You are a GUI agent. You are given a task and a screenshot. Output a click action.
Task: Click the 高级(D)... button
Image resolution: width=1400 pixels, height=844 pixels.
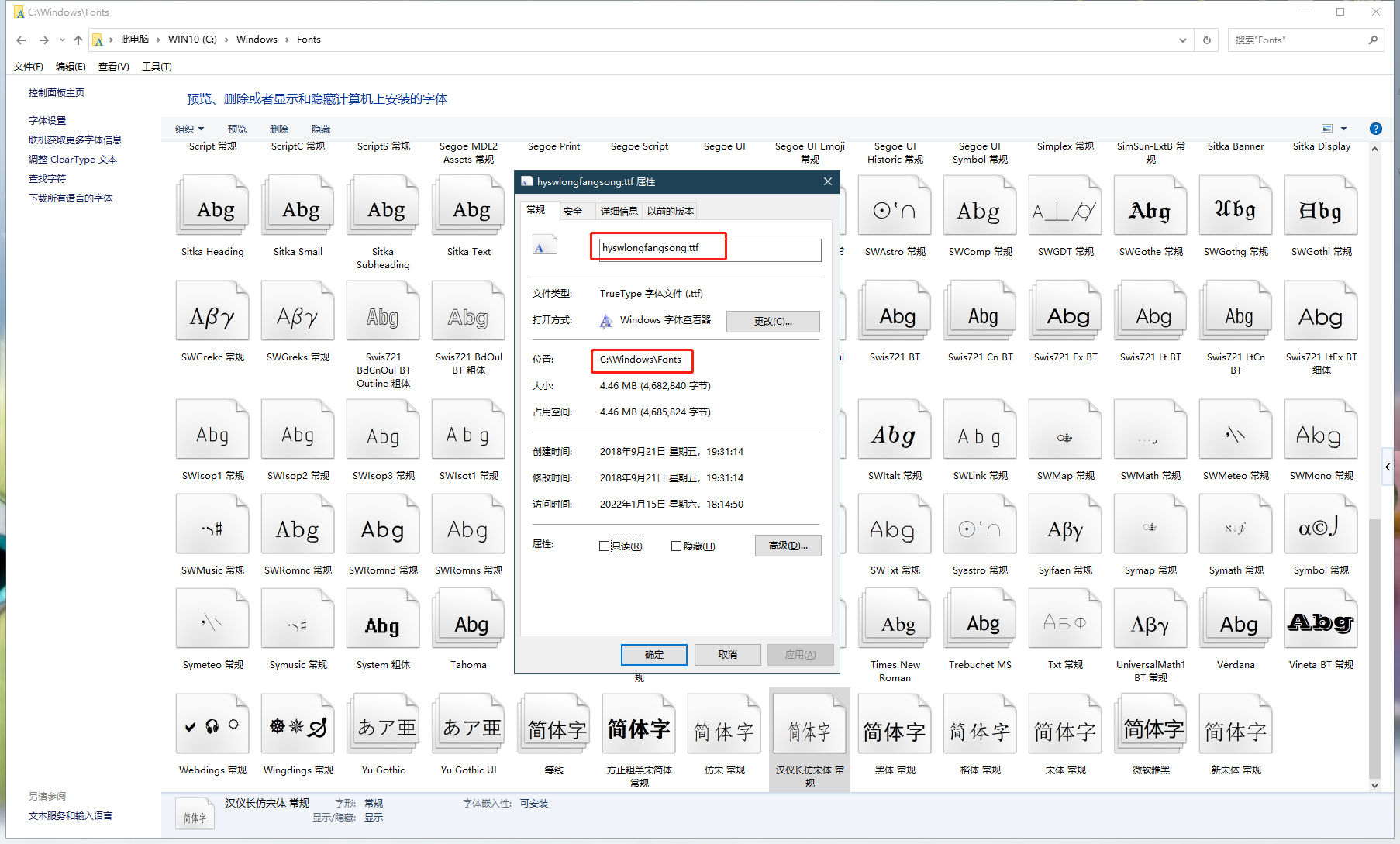788,546
